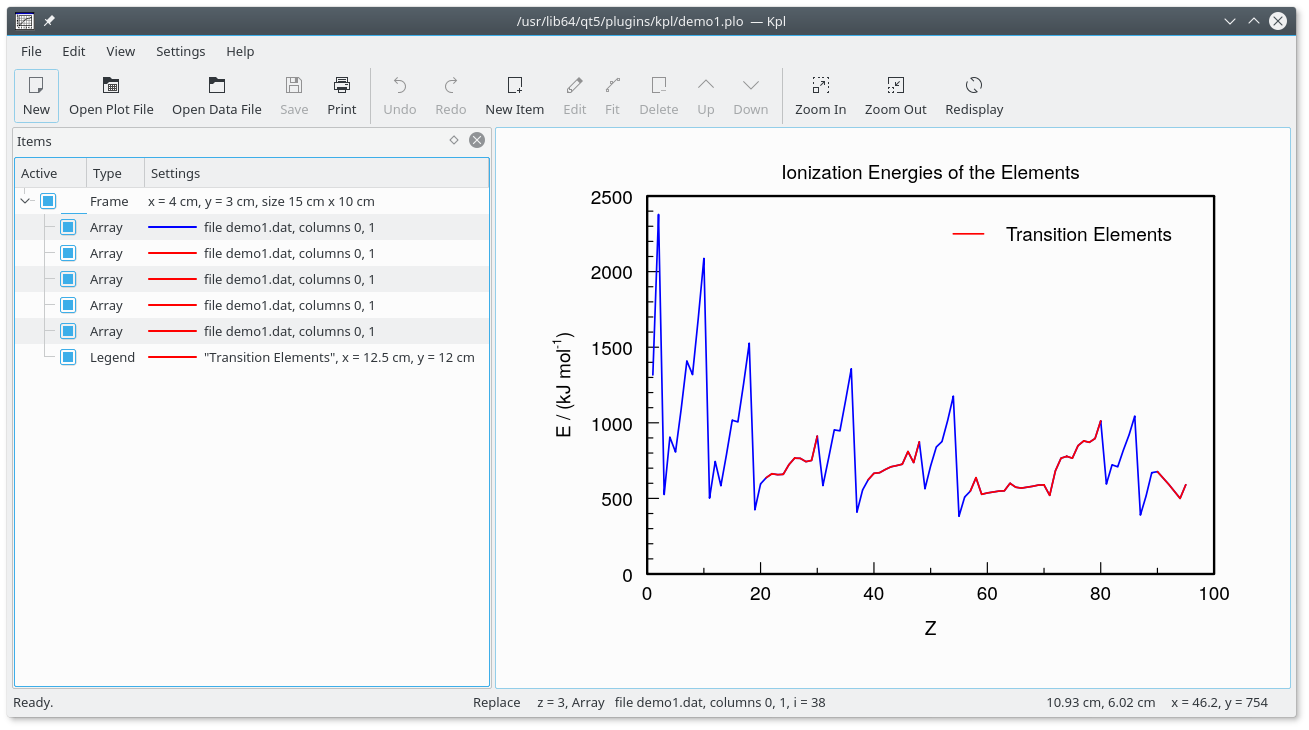The height and width of the screenshot is (730, 1309).
Task: Open the Edit menu
Action: coord(74,51)
